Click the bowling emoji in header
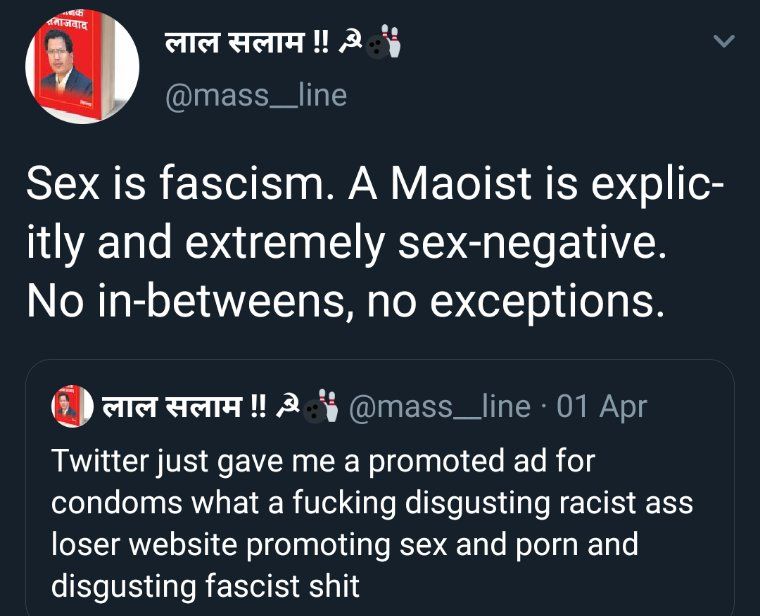Image resolution: width=760 pixels, height=616 pixels. pyautogui.click(x=383, y=43)
